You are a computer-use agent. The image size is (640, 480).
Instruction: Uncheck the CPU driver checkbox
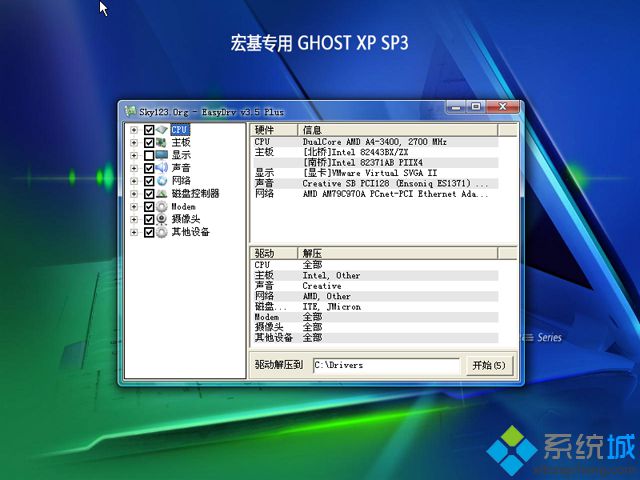click(149, 130)
